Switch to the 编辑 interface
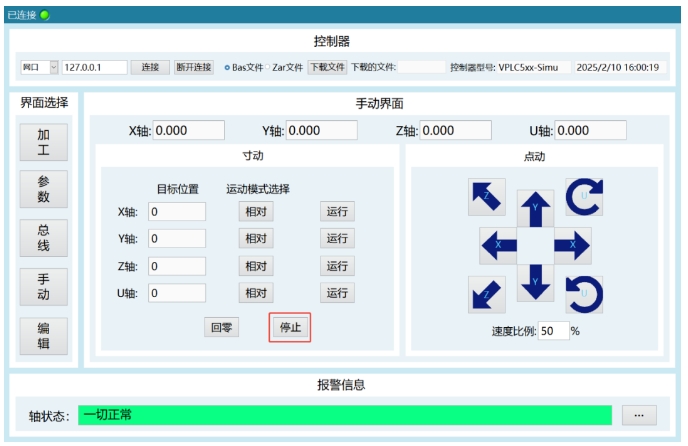Screen dimensions: 688x446 tap(43, 336)
